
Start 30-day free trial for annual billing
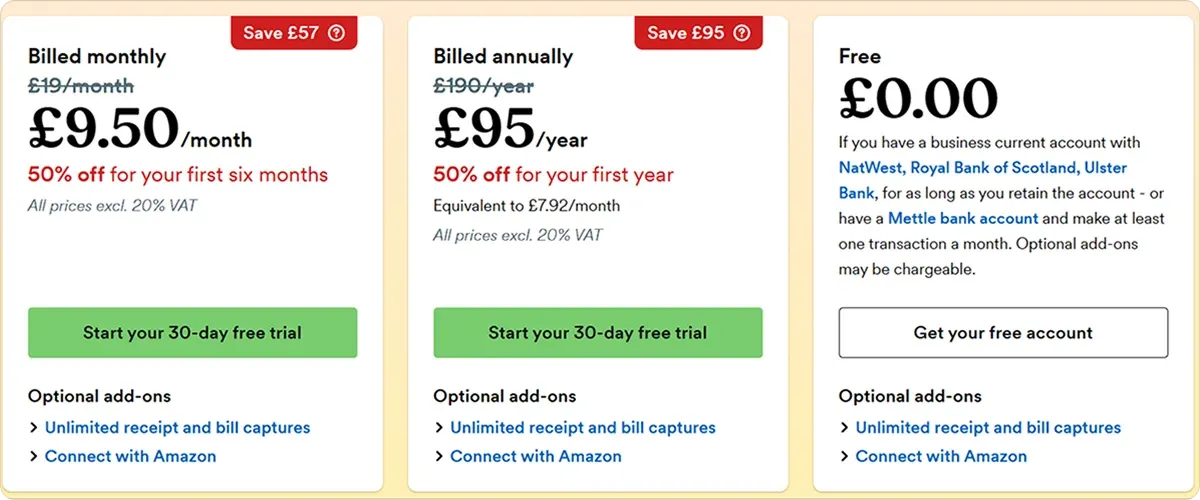(x=597, y=333)
